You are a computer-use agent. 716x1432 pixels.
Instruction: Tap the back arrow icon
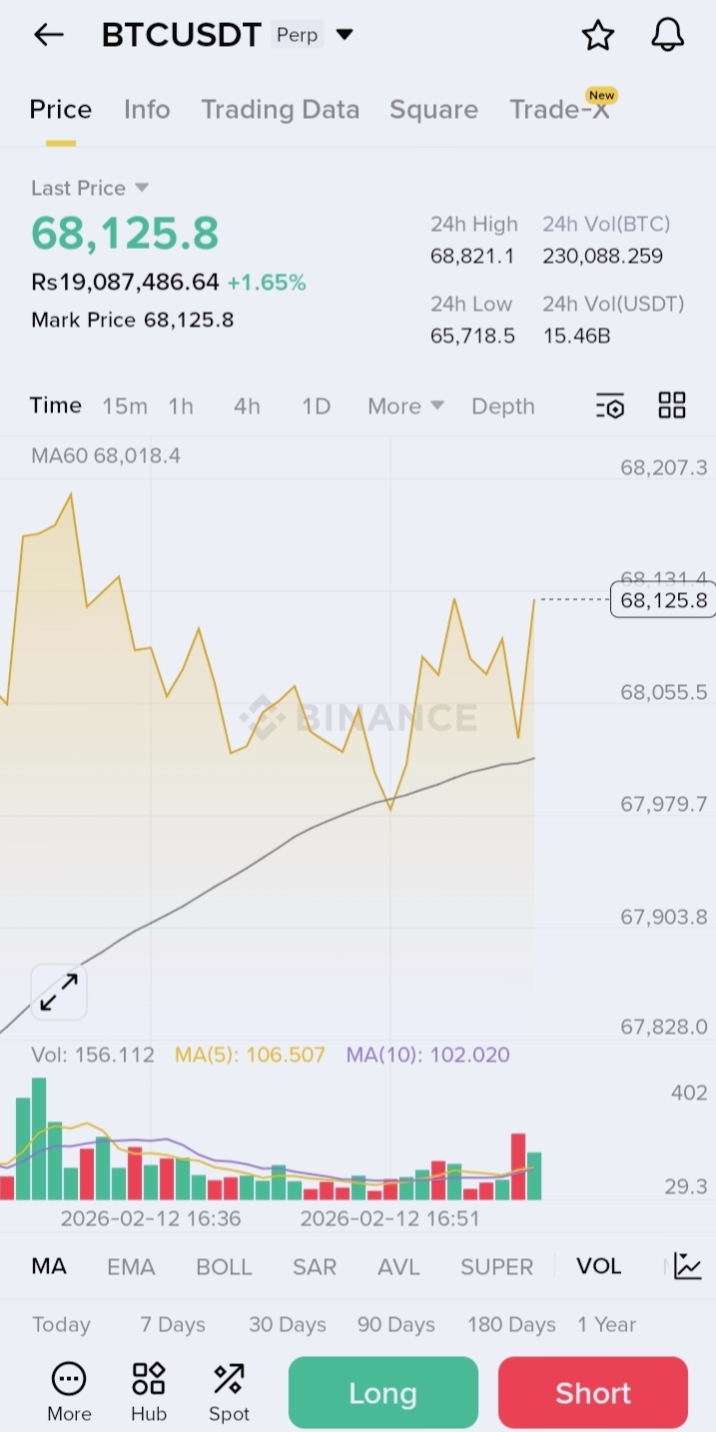(x=48, y=35)
